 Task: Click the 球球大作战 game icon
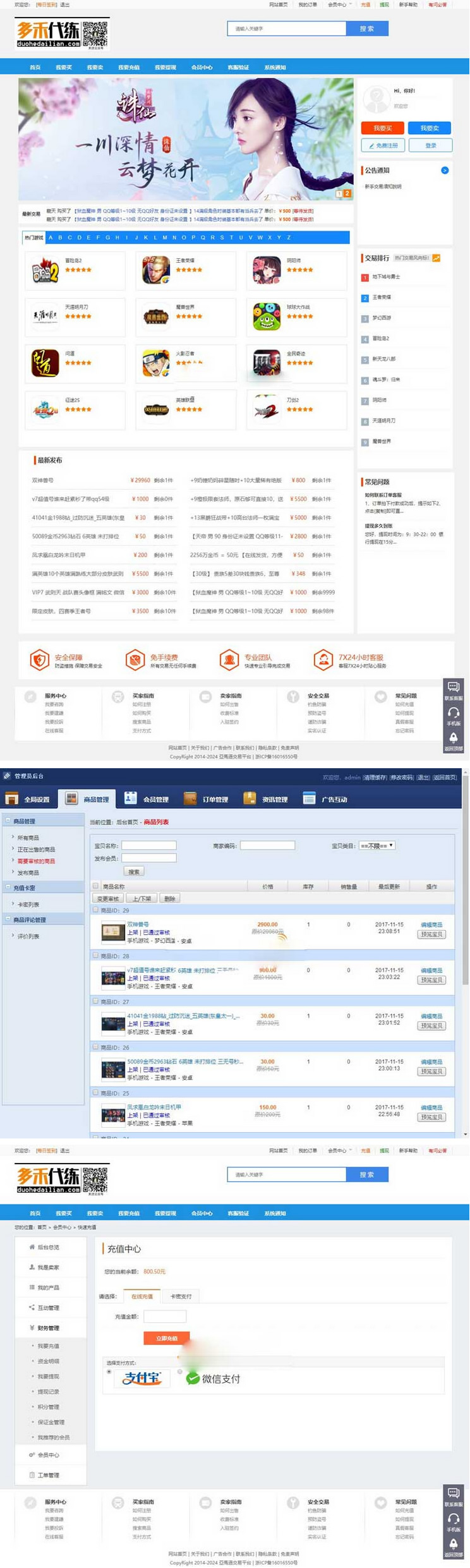tap(267, 317)
